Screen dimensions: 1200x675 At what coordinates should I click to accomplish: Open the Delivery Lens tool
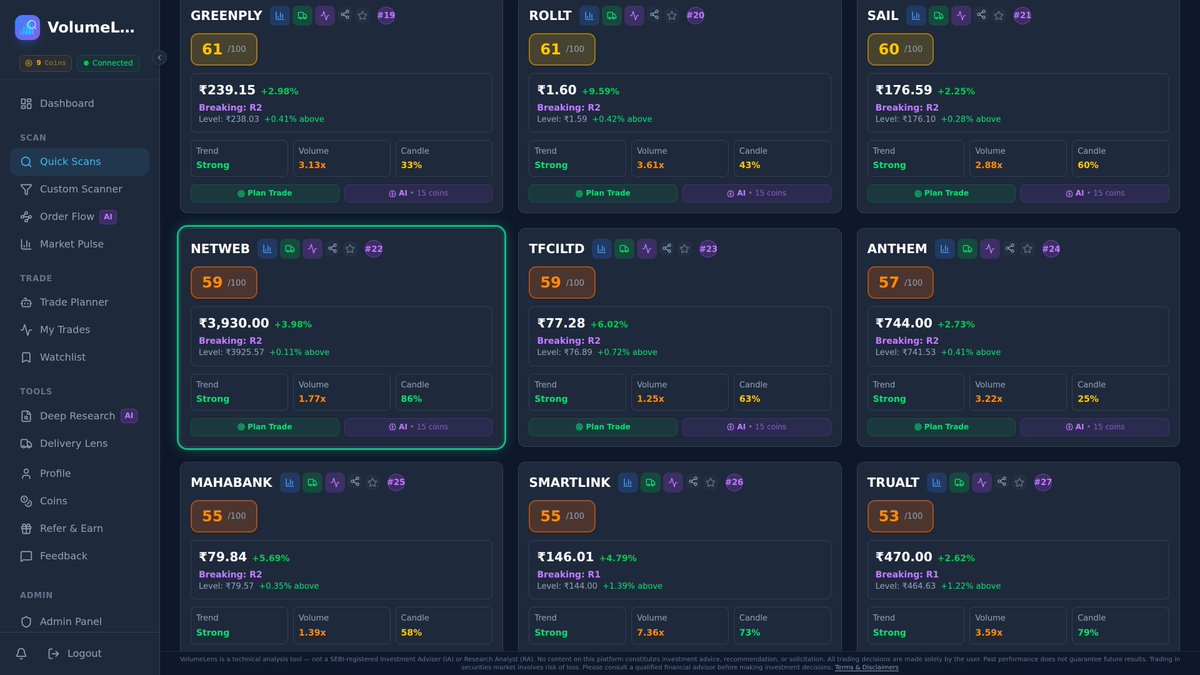[x=75, y=443]
